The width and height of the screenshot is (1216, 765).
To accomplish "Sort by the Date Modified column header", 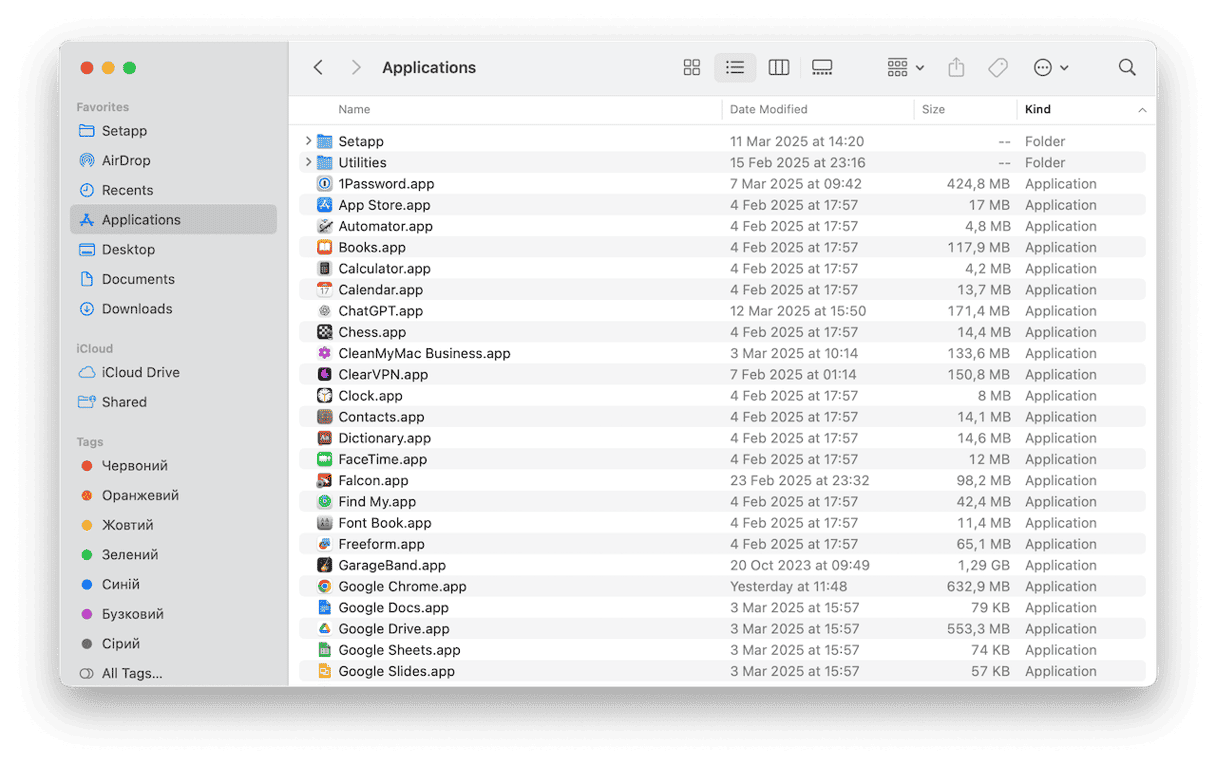I will point(768,110).
